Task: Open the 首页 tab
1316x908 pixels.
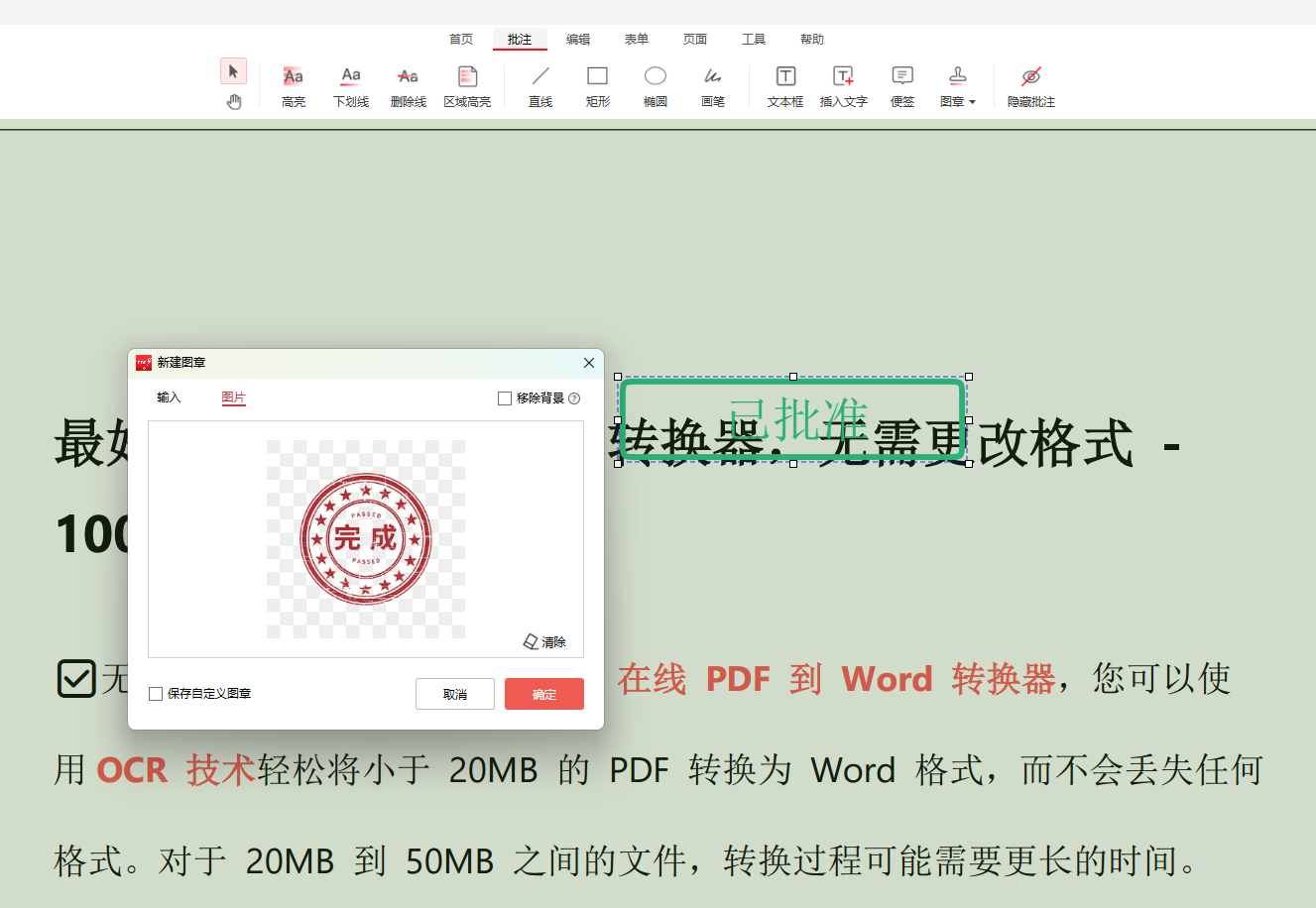Action: point(461,40)
